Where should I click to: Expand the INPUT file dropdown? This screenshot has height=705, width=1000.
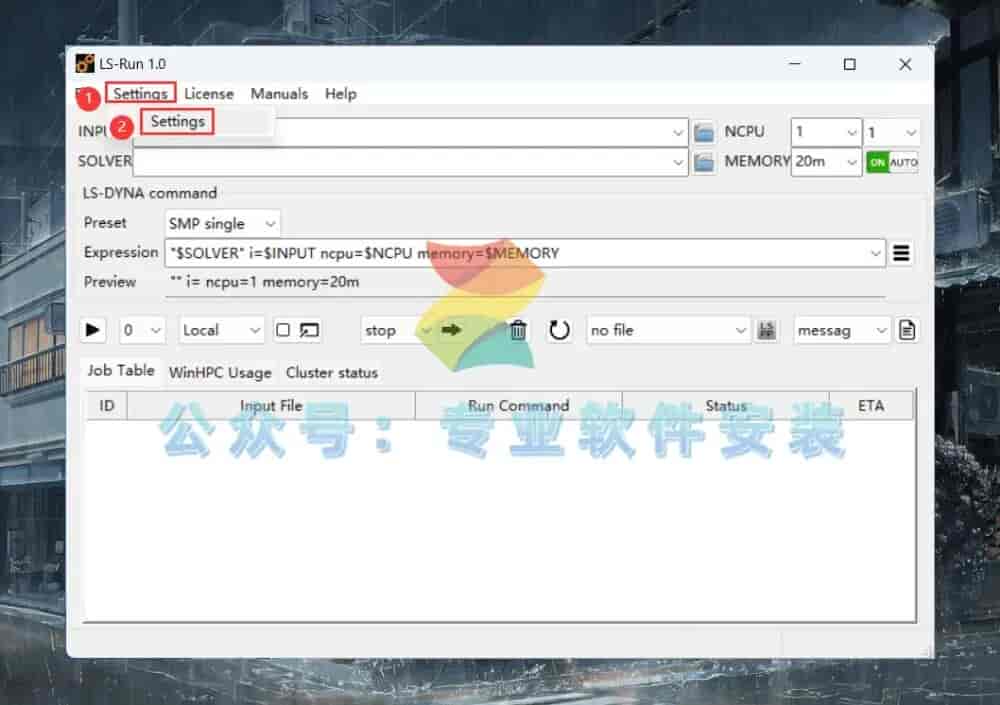pyautogui.click(x=677, y=133)
